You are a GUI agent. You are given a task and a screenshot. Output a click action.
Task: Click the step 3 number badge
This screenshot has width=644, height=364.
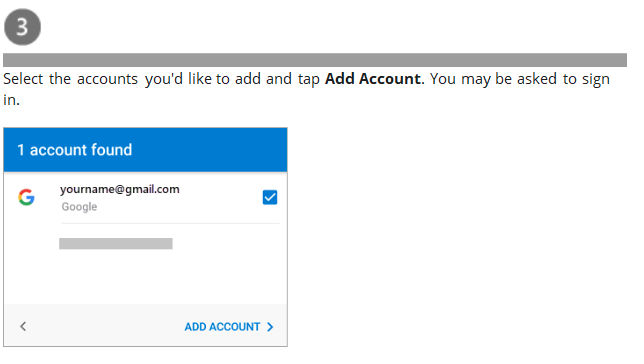click(x=22, y=27)
